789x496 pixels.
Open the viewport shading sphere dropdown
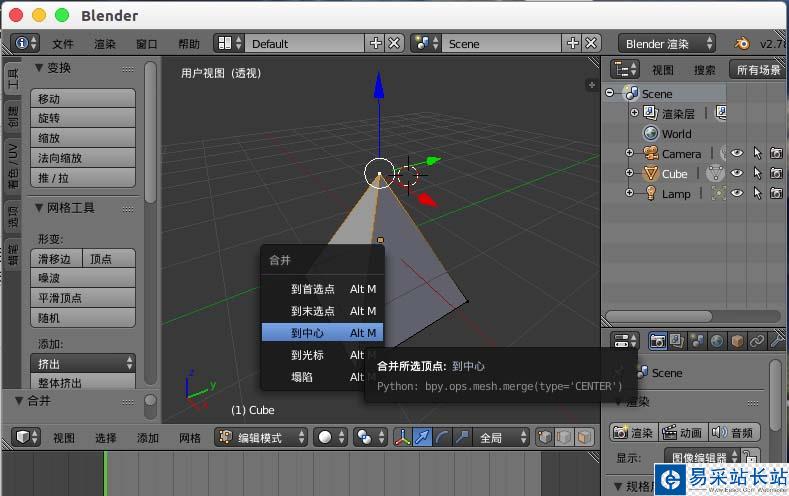[x=330, y=437]
